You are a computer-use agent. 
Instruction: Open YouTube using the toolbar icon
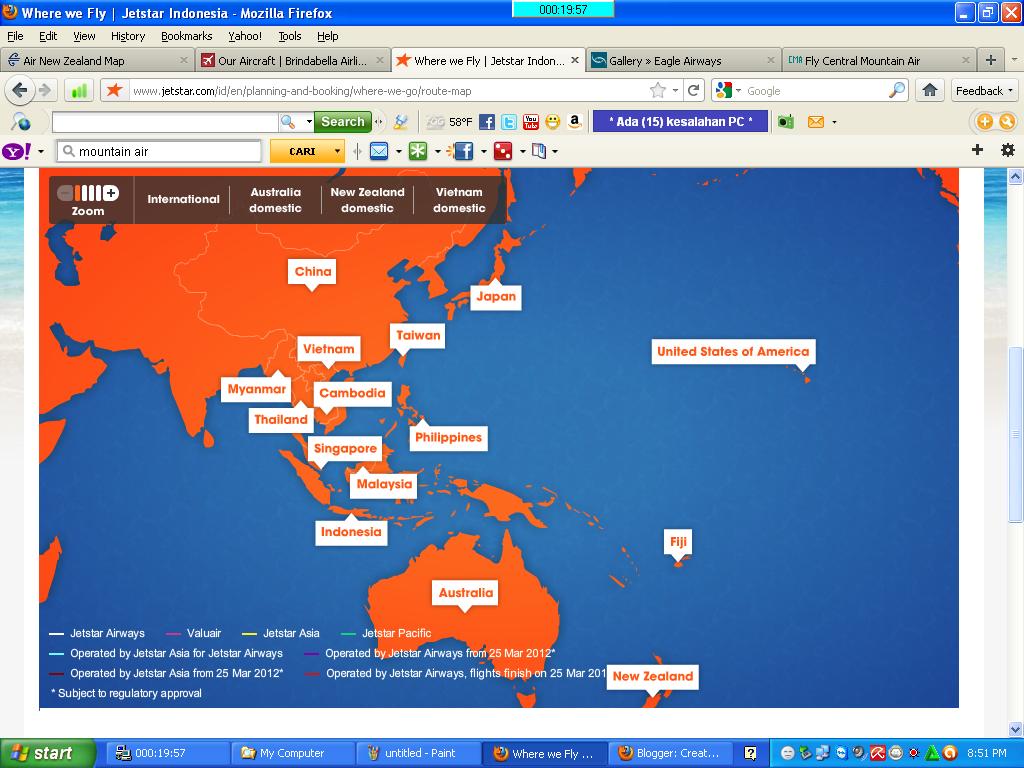[531, 122]
